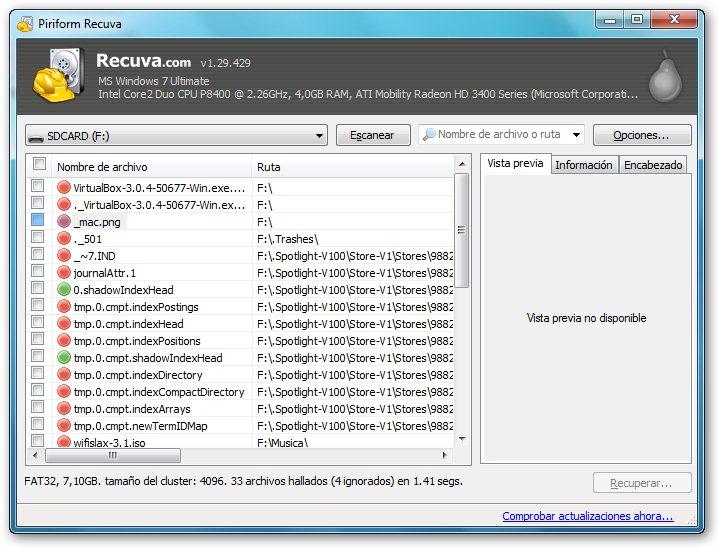The image size is (719, 548).
Task: Click red status dot for tmp.0.cmpt.indexPositions
Action: coord(64,340)
